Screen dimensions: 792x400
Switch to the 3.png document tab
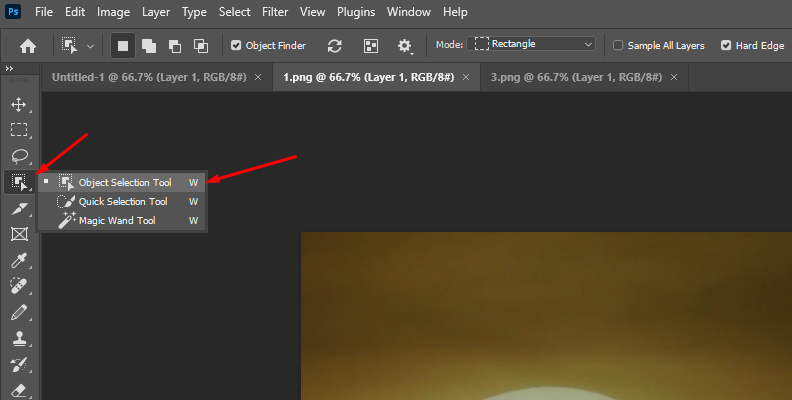[x=576, y=77]
